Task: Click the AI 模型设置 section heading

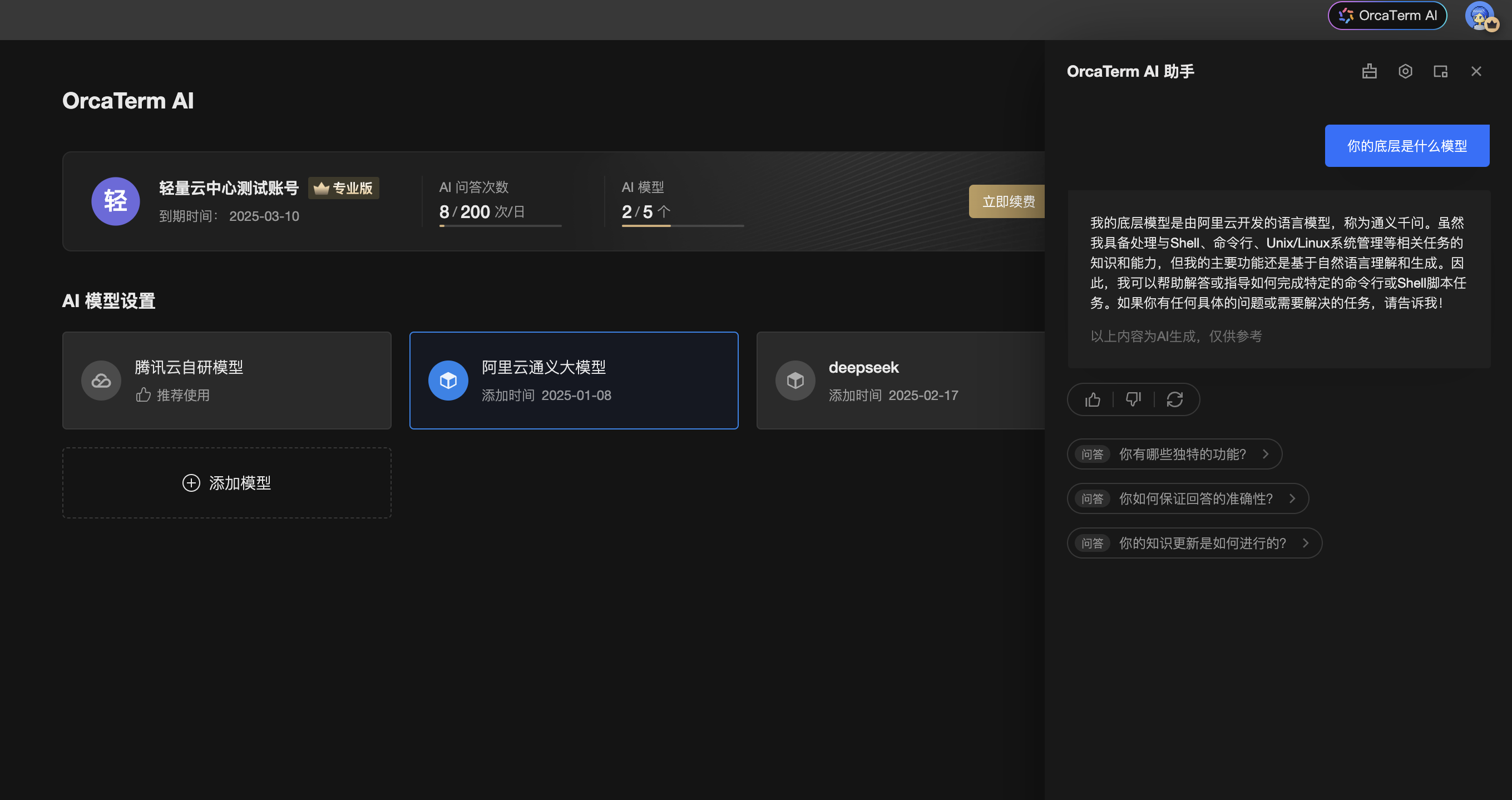Action: coord(108,300)
